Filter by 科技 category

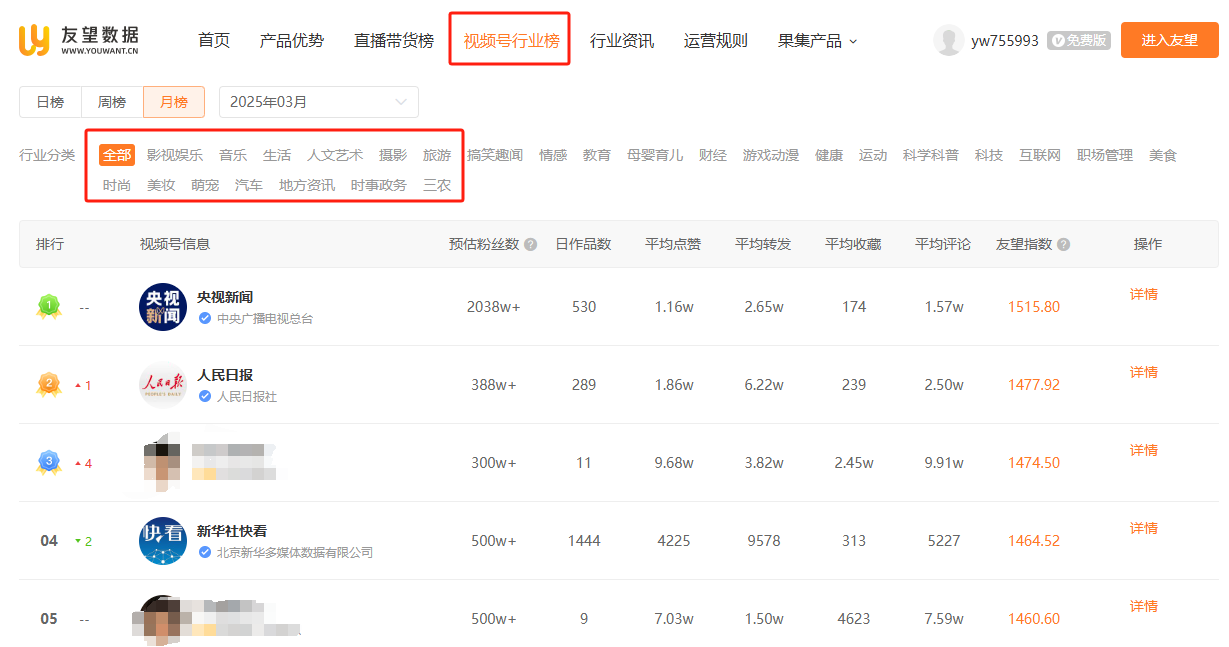point(989,155)
